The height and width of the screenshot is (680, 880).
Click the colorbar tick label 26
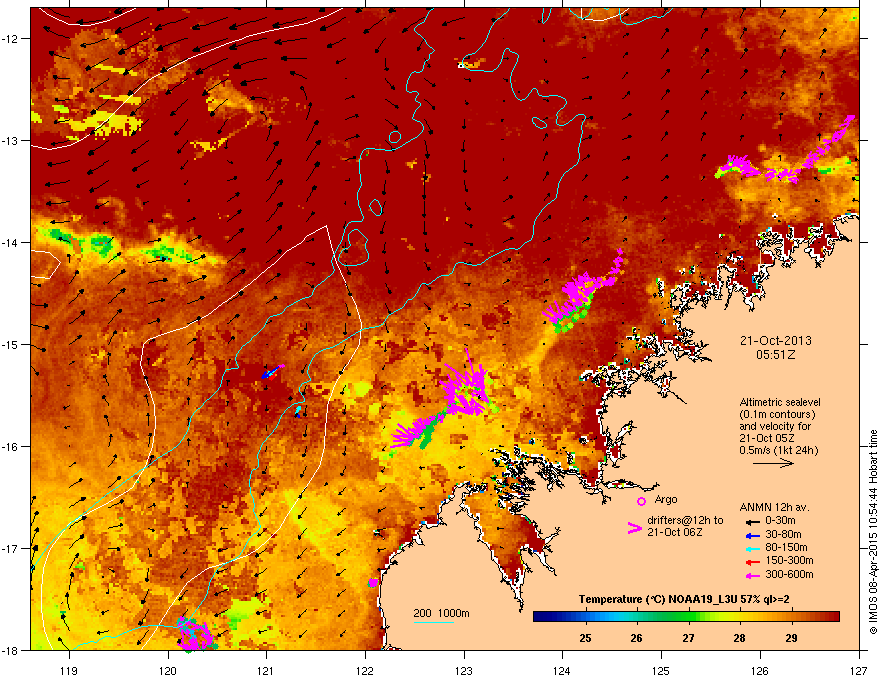coord(636,638)
